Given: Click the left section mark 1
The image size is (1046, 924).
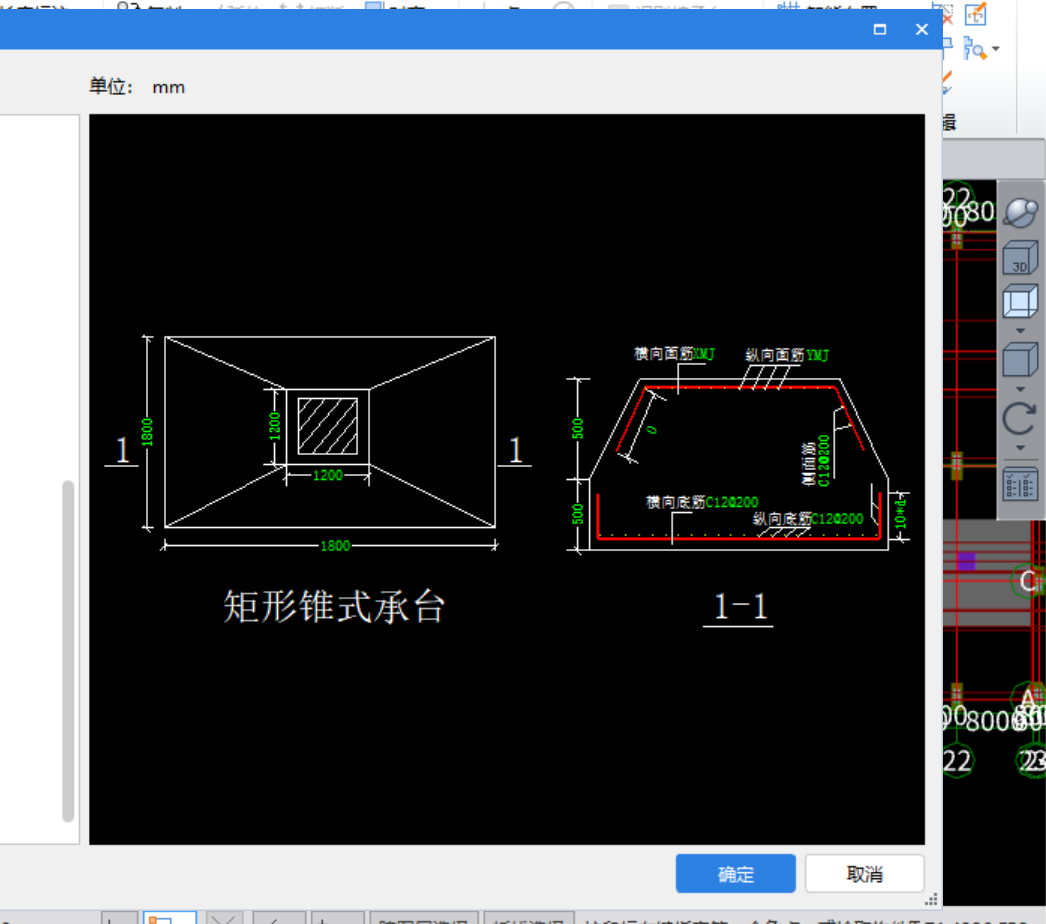Looking at the screenshot, I should (122, 450).
